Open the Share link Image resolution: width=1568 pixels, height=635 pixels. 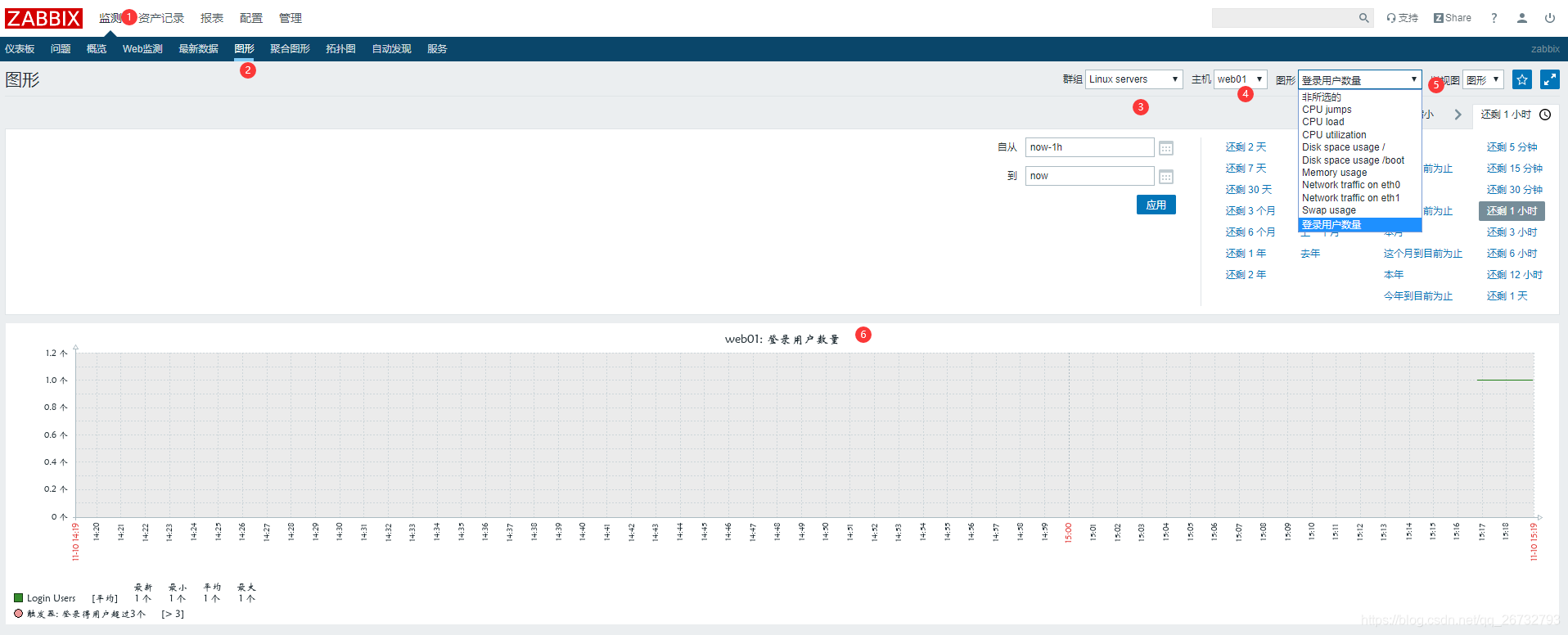click(1453, 18)
